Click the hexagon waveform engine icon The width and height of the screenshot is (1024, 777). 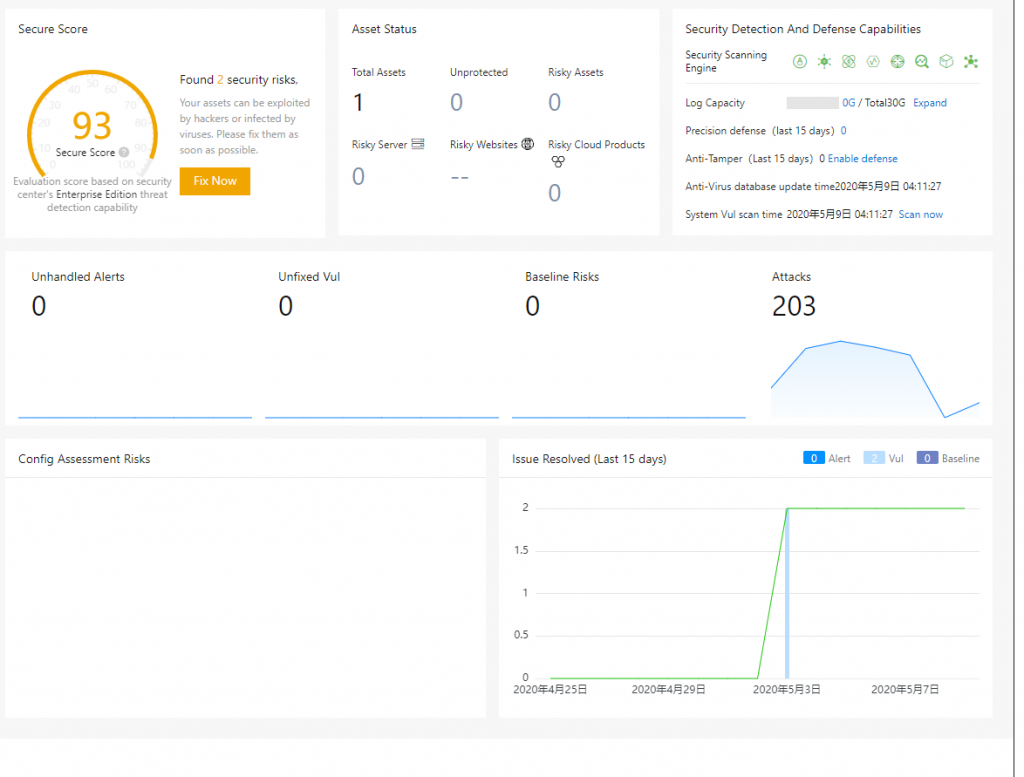pos(872,61)
